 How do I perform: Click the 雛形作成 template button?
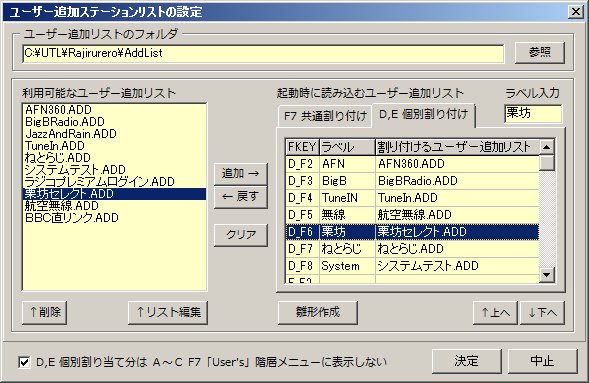[x=317, y=312]
